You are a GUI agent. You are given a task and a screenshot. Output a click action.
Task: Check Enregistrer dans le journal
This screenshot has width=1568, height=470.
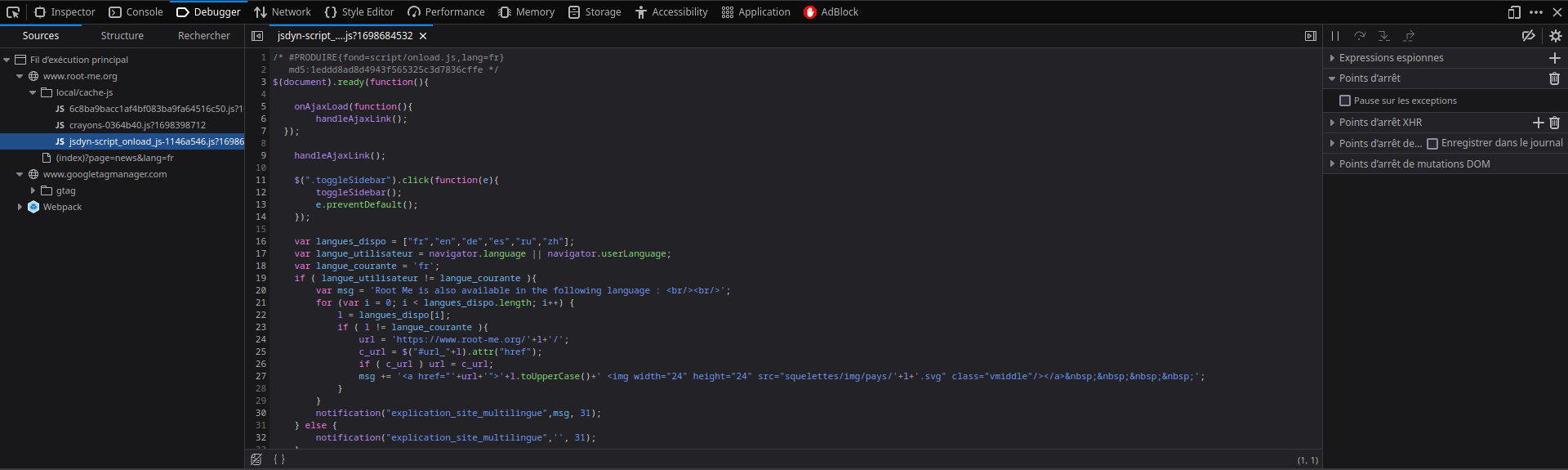[1432, 144]
